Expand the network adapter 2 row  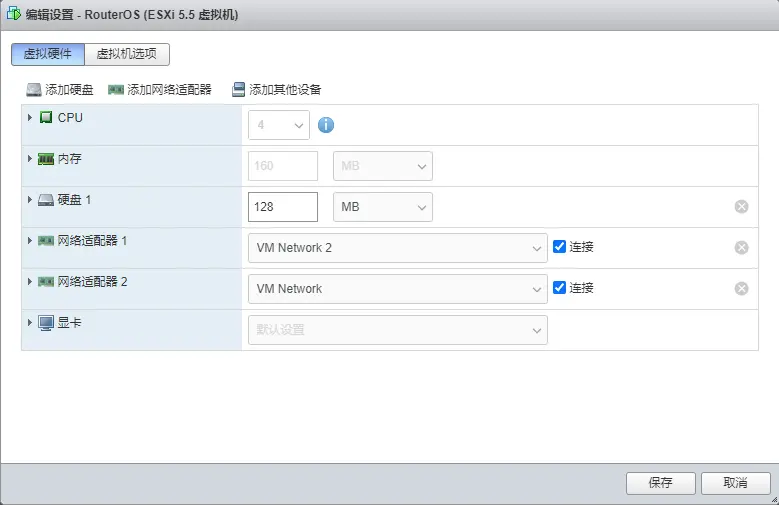pos(29,281)
